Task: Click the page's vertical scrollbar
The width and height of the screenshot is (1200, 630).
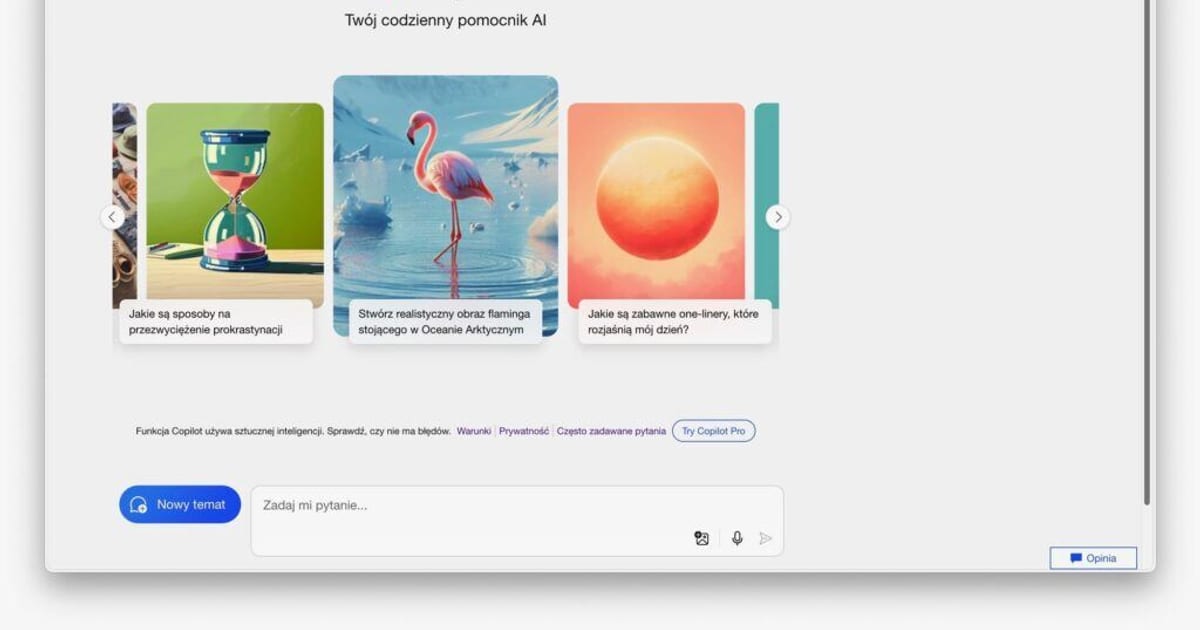Action: pos(1147,252)
